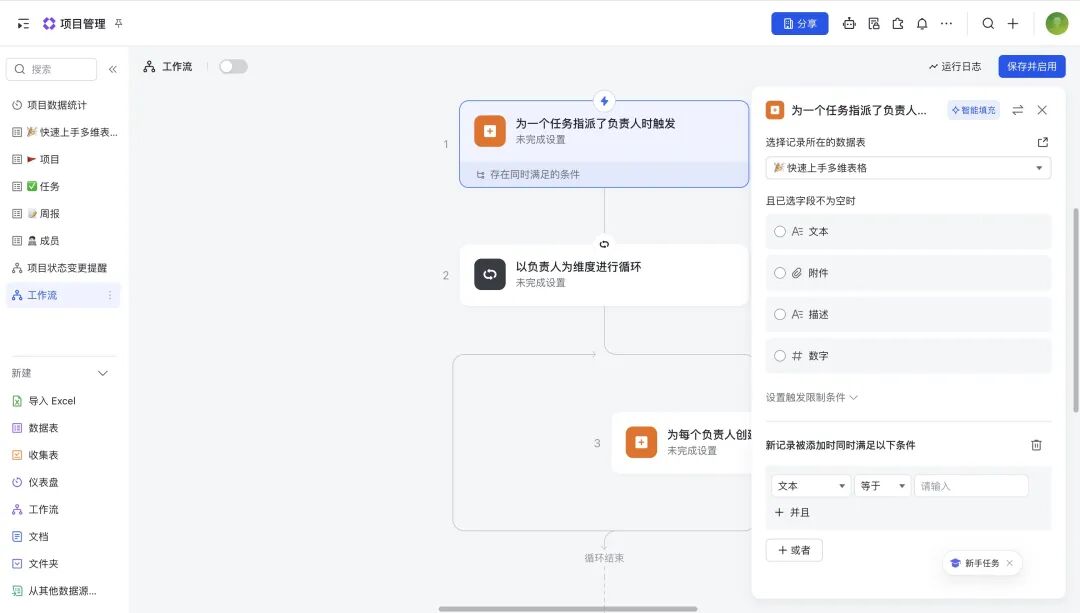Image resolution: width=1080 pixels, height=613 pixels.
Task: Click the settings panel vertical scrollbar
Action: [1076, 310]
